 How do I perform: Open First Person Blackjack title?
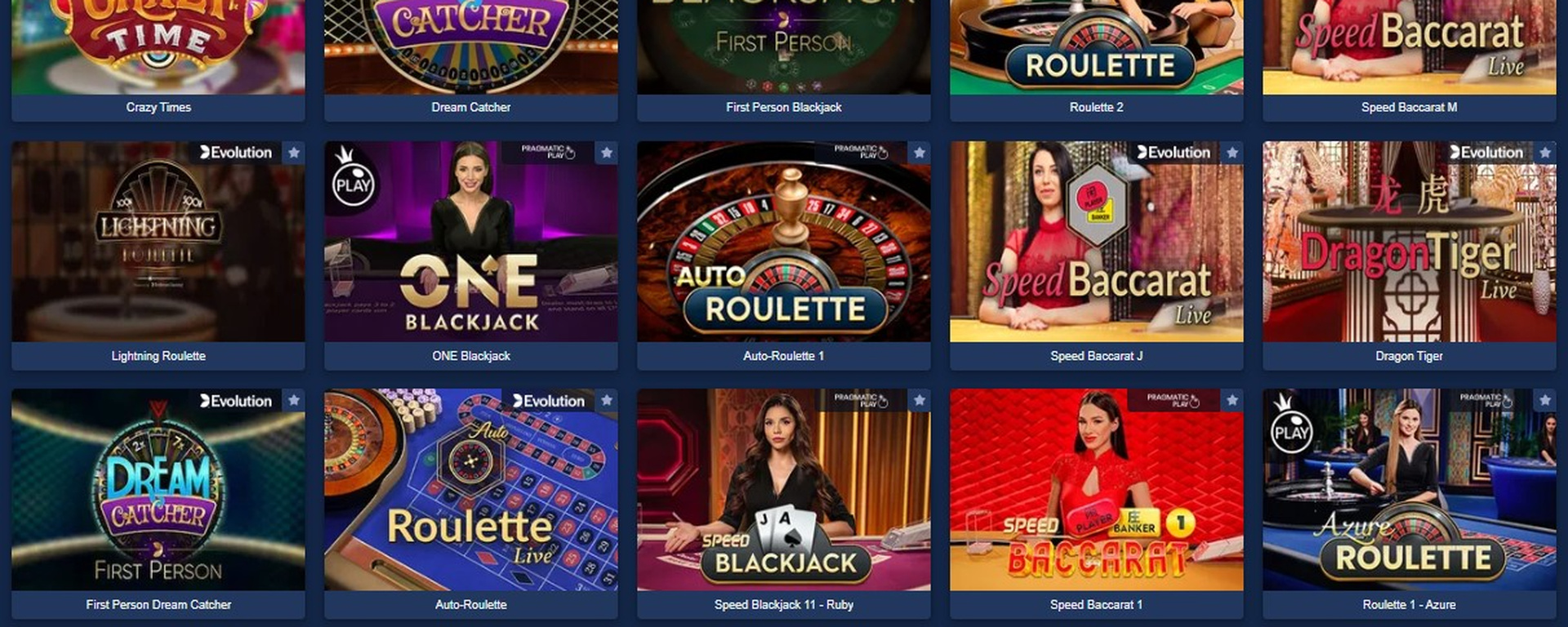pyautogui.click(x=784, y=107)
